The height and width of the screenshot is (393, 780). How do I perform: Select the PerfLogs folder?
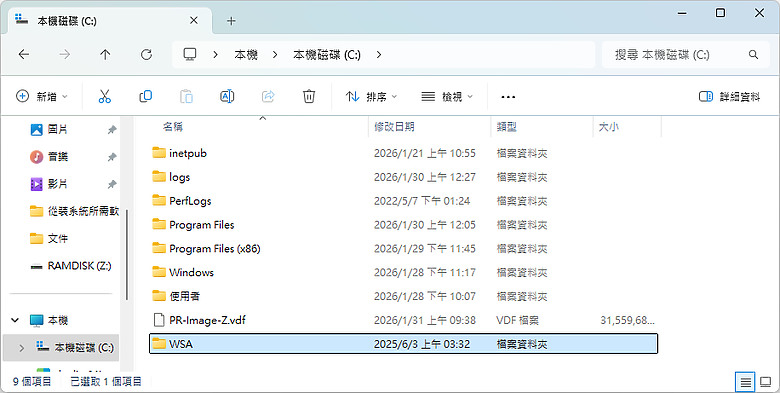pyautogui.click(x=404, y=201)
